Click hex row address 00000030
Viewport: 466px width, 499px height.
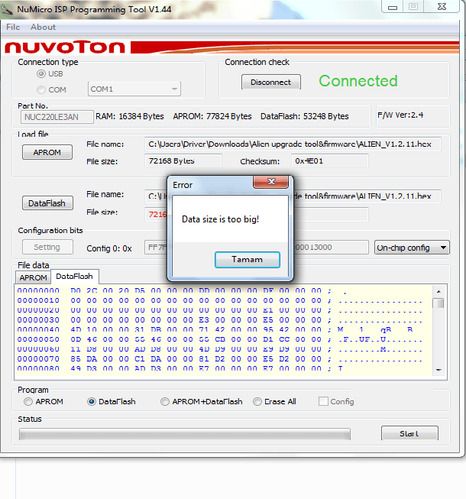tap(38, 320)
